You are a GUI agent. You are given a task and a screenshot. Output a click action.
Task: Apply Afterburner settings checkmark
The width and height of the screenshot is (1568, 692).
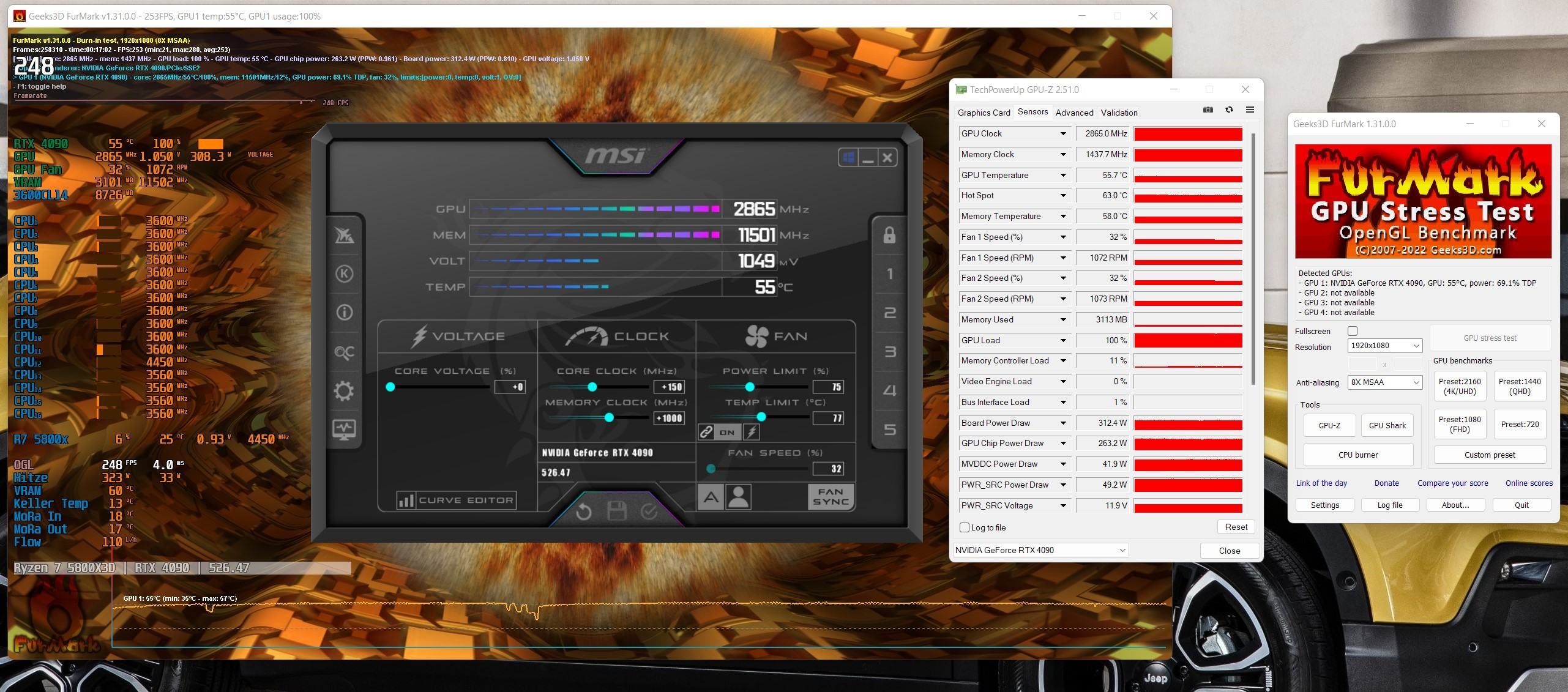[649, 511]
